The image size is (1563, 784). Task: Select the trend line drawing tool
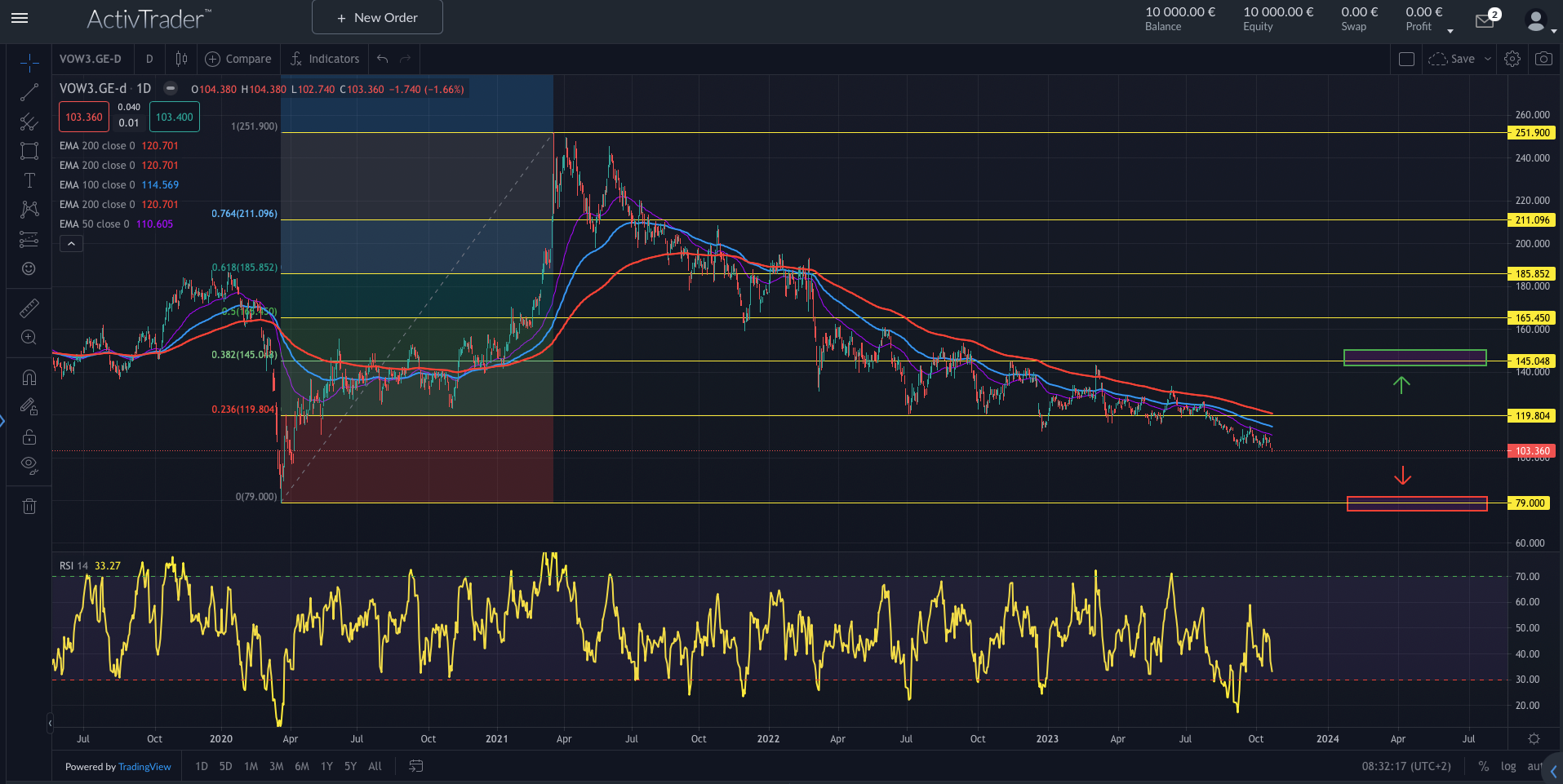click(x=29, y=92)
